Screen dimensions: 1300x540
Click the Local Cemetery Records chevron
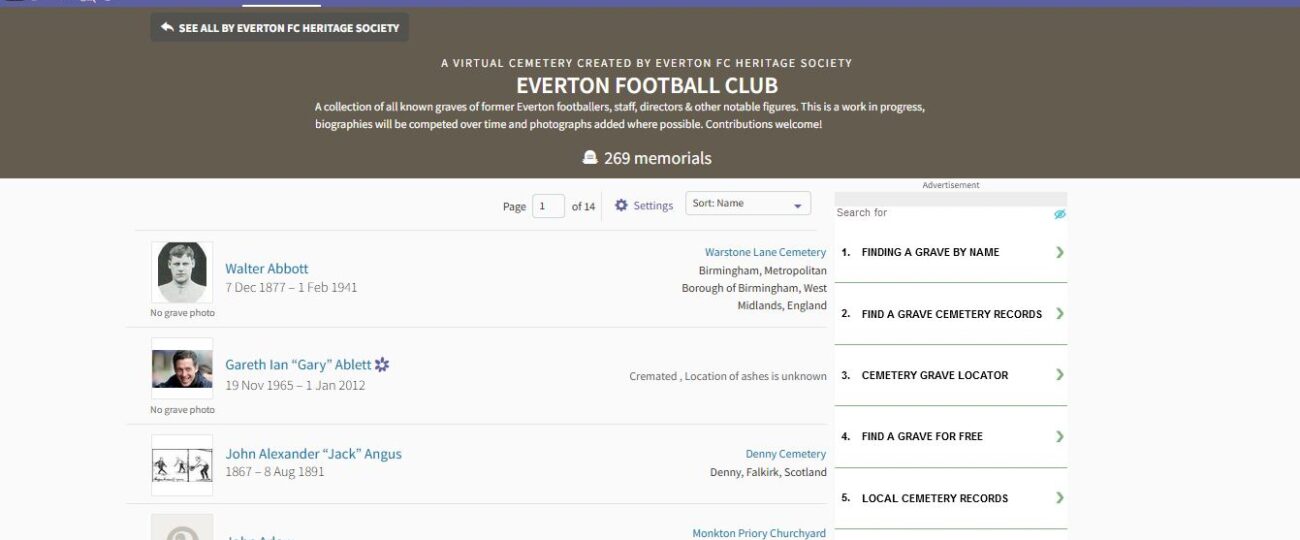[x=1059, y=498]
